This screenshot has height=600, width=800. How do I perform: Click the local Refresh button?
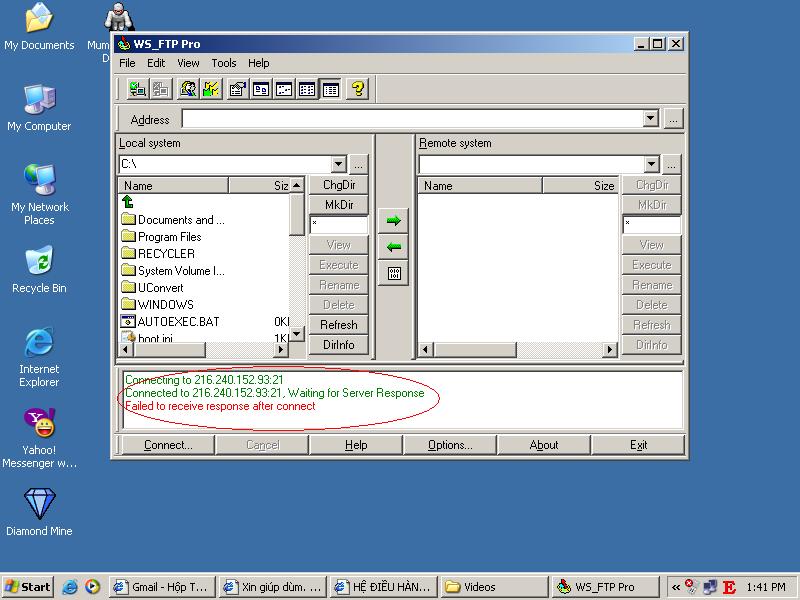pyautogui.click(x=339, y=324)
